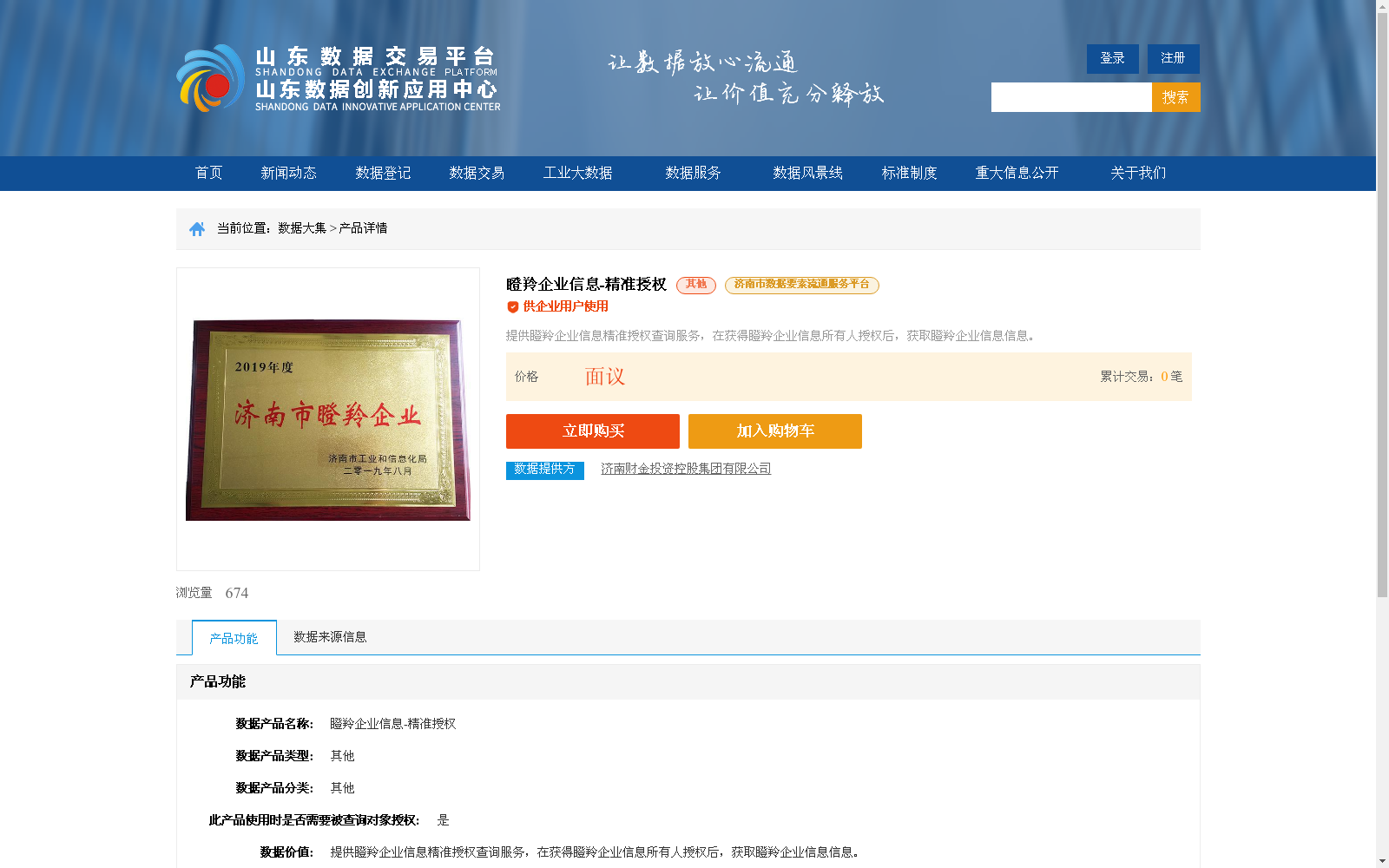Click the red shield icon beside 供企业用户使用
The height and width of the screenshot is (868, 1389).
(x=513, y=306)
